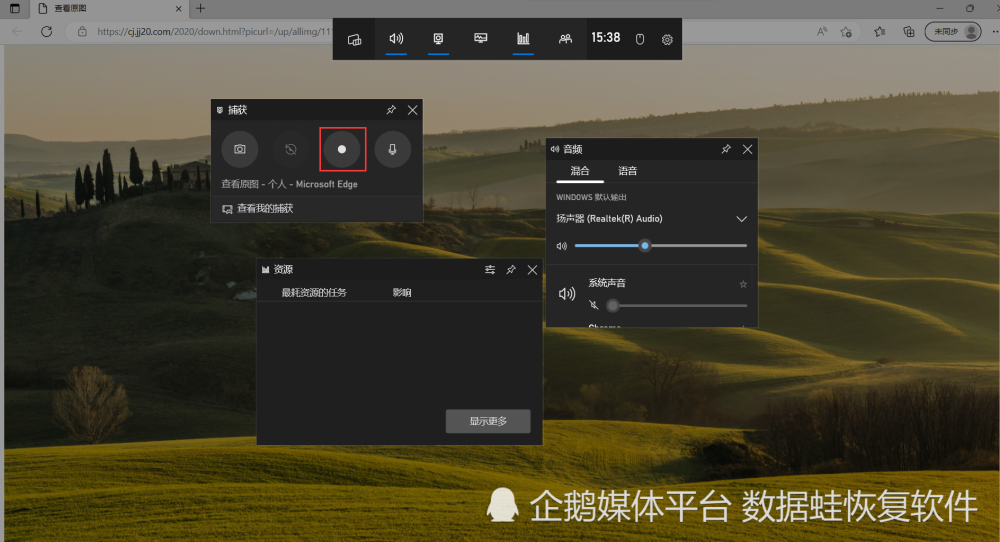Switch to the 语音 tab
This screenshot has width=1000, height=542.
point(628,171)
